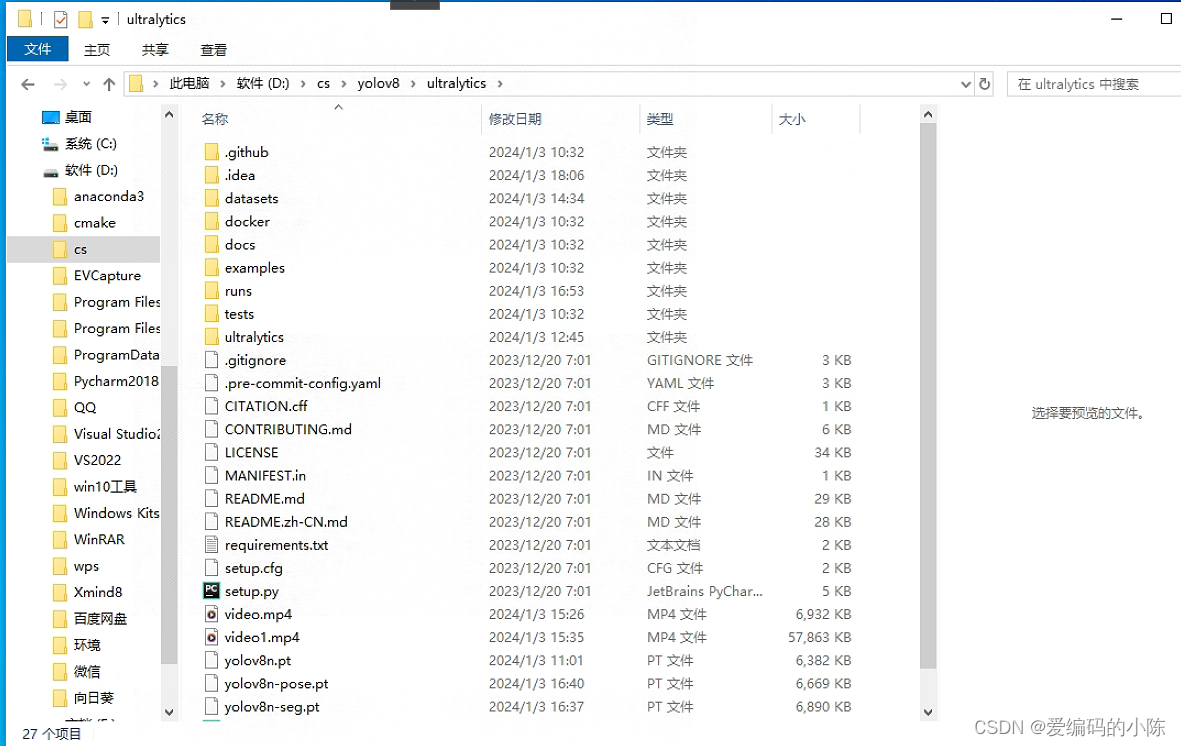The image size is (1181, 746).
Task: Open recent locations dropdown arrow
Action: (87, 84)
